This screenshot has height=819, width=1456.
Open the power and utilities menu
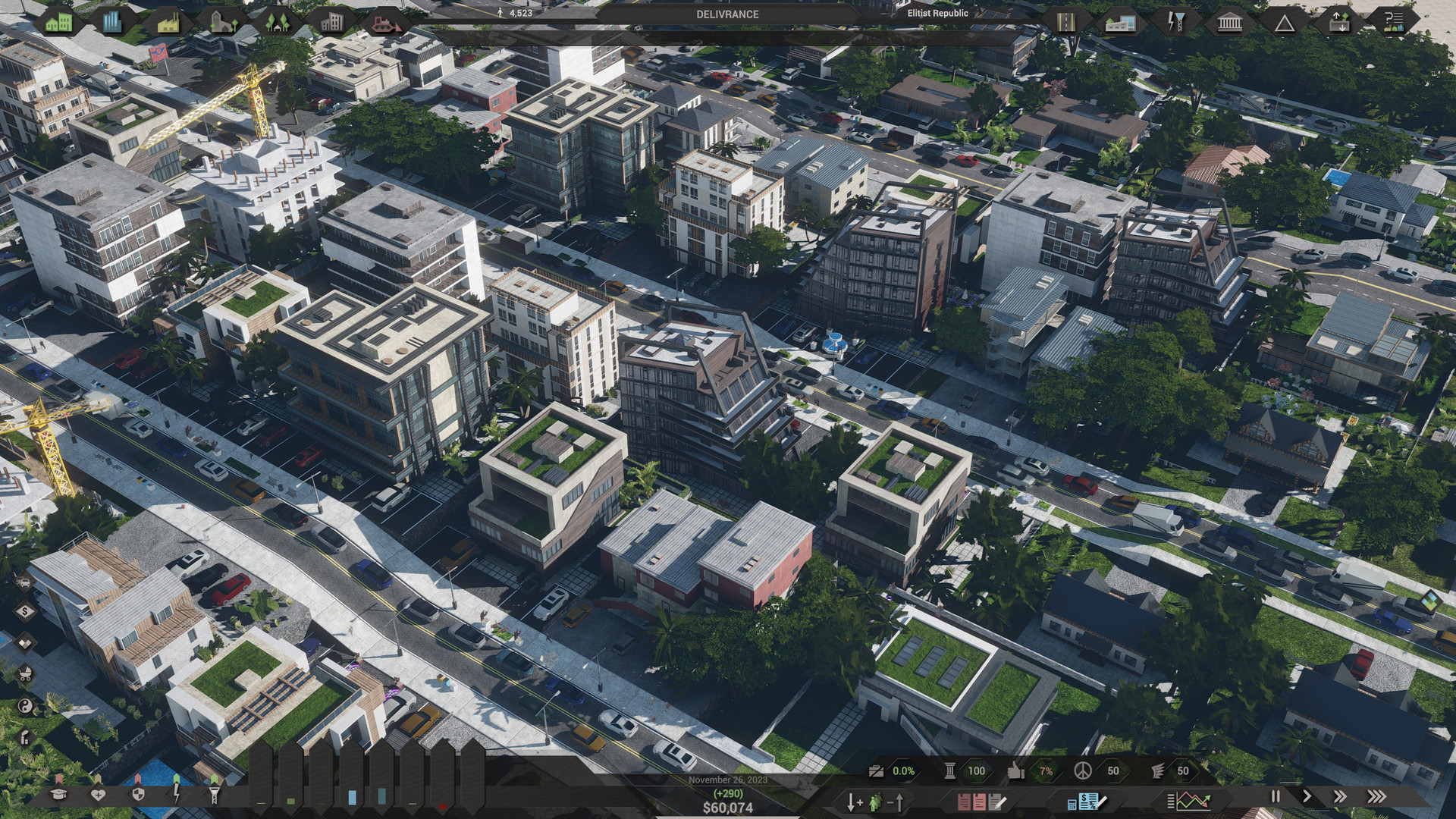1175,22
